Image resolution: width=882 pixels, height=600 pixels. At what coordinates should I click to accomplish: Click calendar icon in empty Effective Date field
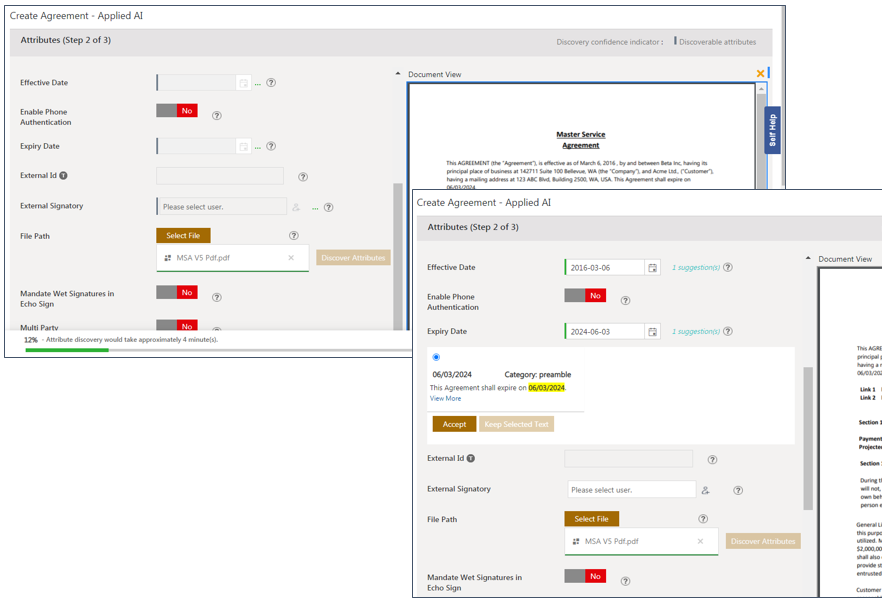(x=243, y=83)
